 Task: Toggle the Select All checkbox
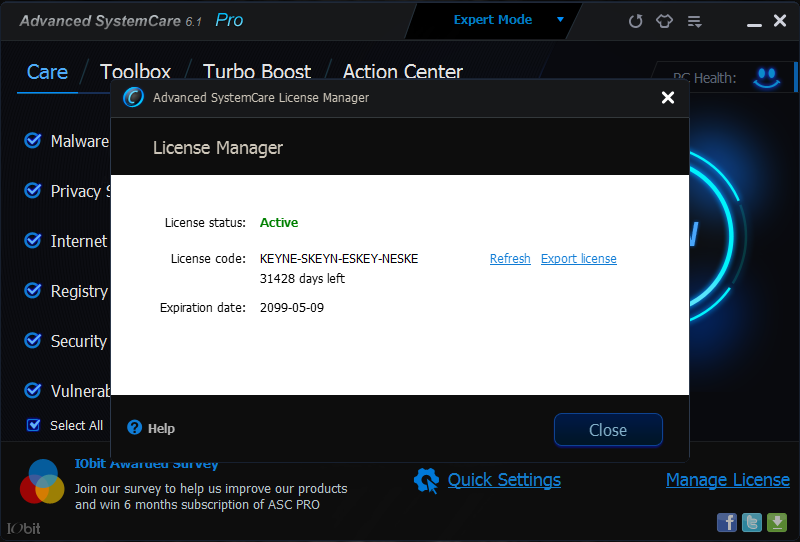click(x=33, y=425)
